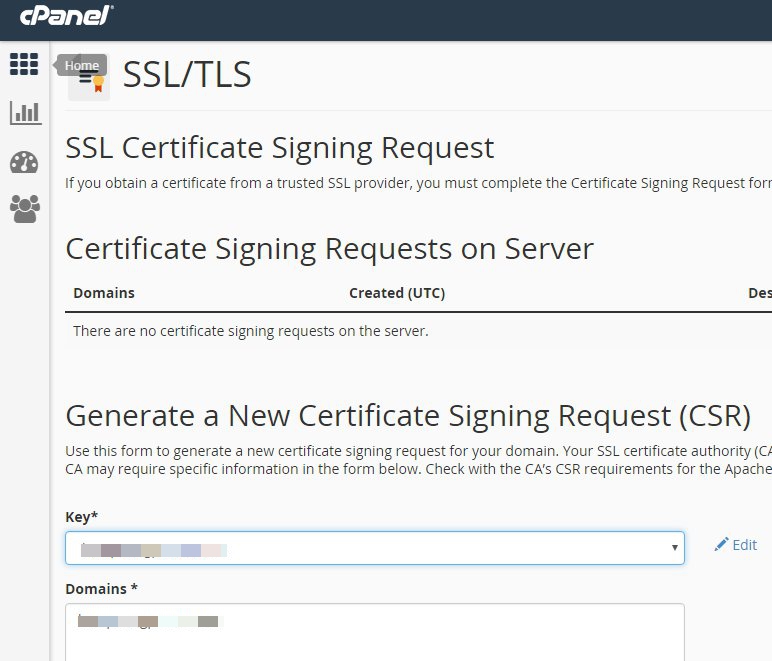Click the "Generate a New Certificate Signing Request" heading
The height and width of the screenshot is (661, 772).
point(407,414)
